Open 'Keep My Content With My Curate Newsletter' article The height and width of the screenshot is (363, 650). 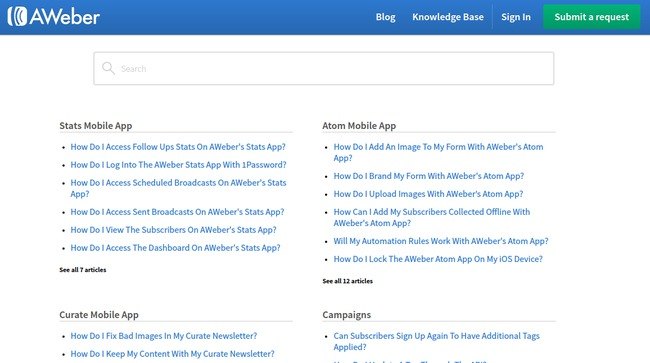click(x=172, y=354)
